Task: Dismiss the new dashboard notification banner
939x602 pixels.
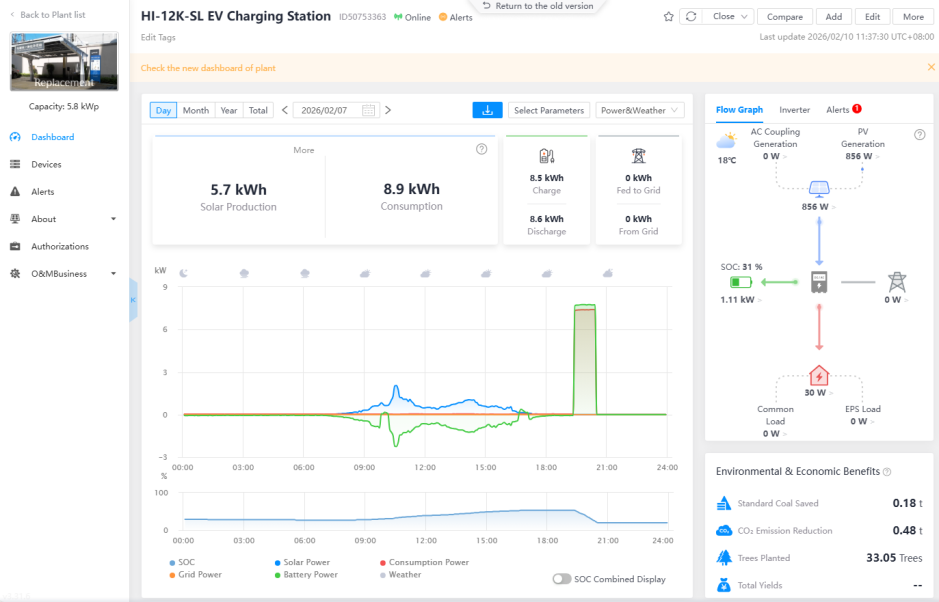Action: click(x=930, y=68)
